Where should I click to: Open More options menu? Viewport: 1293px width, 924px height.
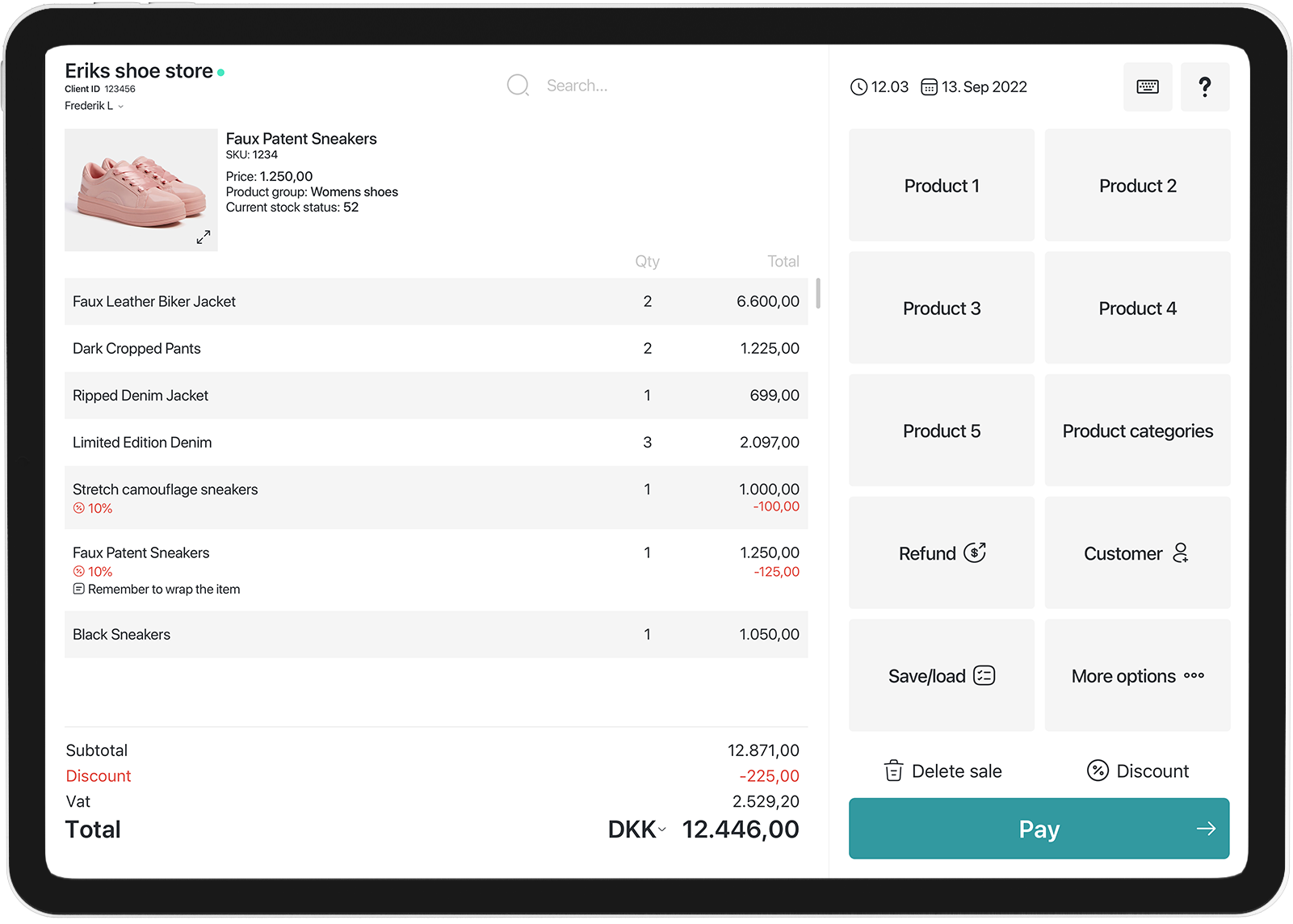click(1137, 676)
